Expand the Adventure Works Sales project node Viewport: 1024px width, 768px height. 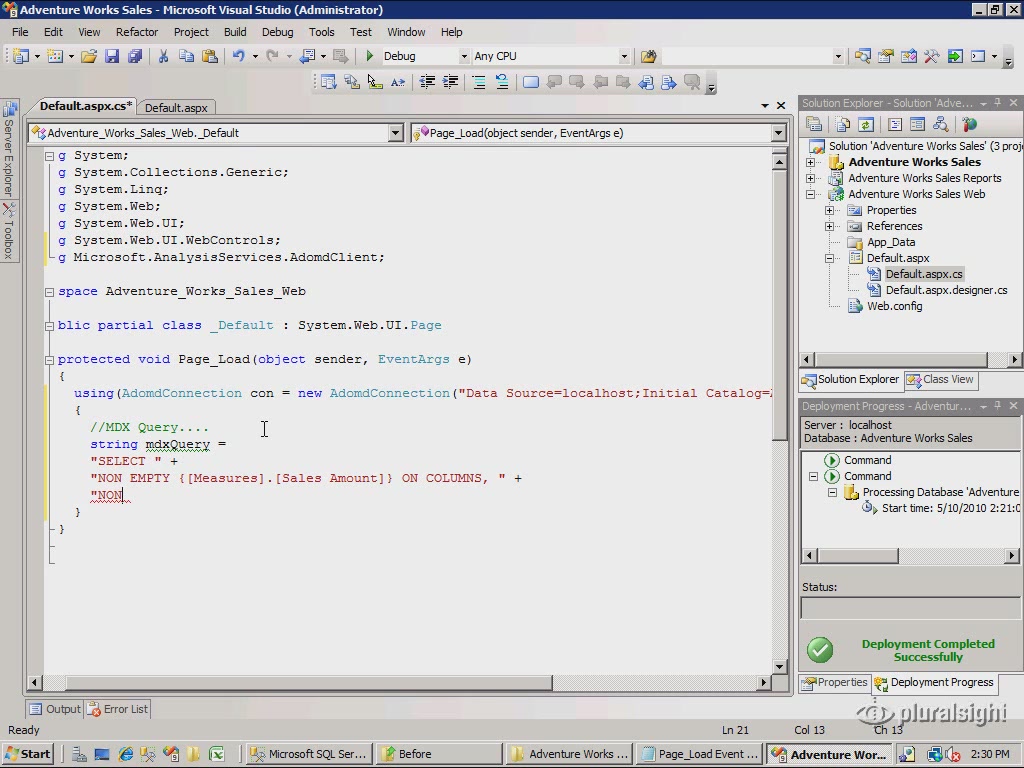810,162
